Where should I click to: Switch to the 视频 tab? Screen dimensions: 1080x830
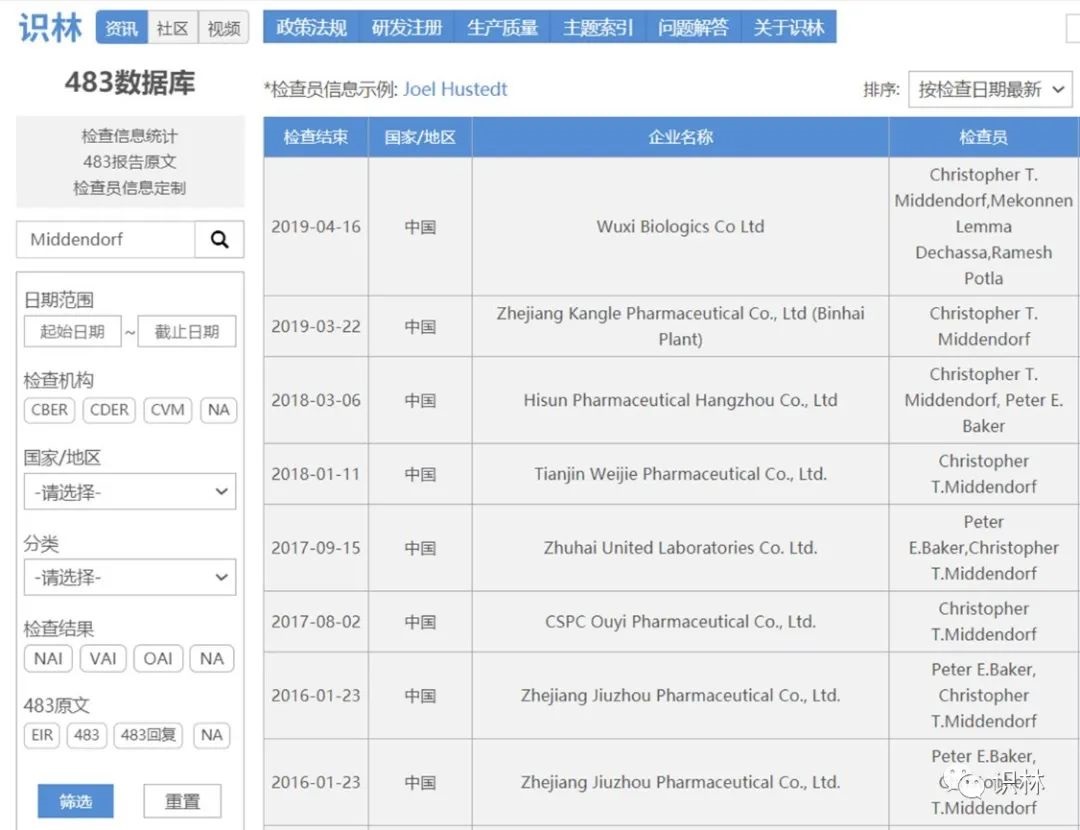(x=223, y=29)
